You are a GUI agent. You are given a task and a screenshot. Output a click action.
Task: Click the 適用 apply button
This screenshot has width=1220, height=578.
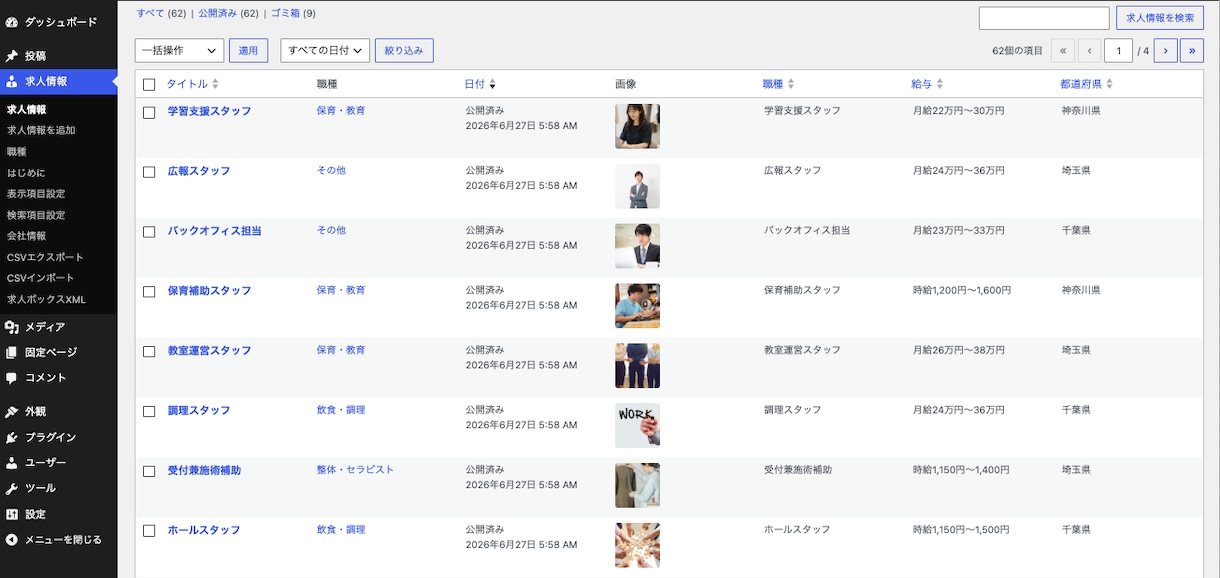pos(248,51)
